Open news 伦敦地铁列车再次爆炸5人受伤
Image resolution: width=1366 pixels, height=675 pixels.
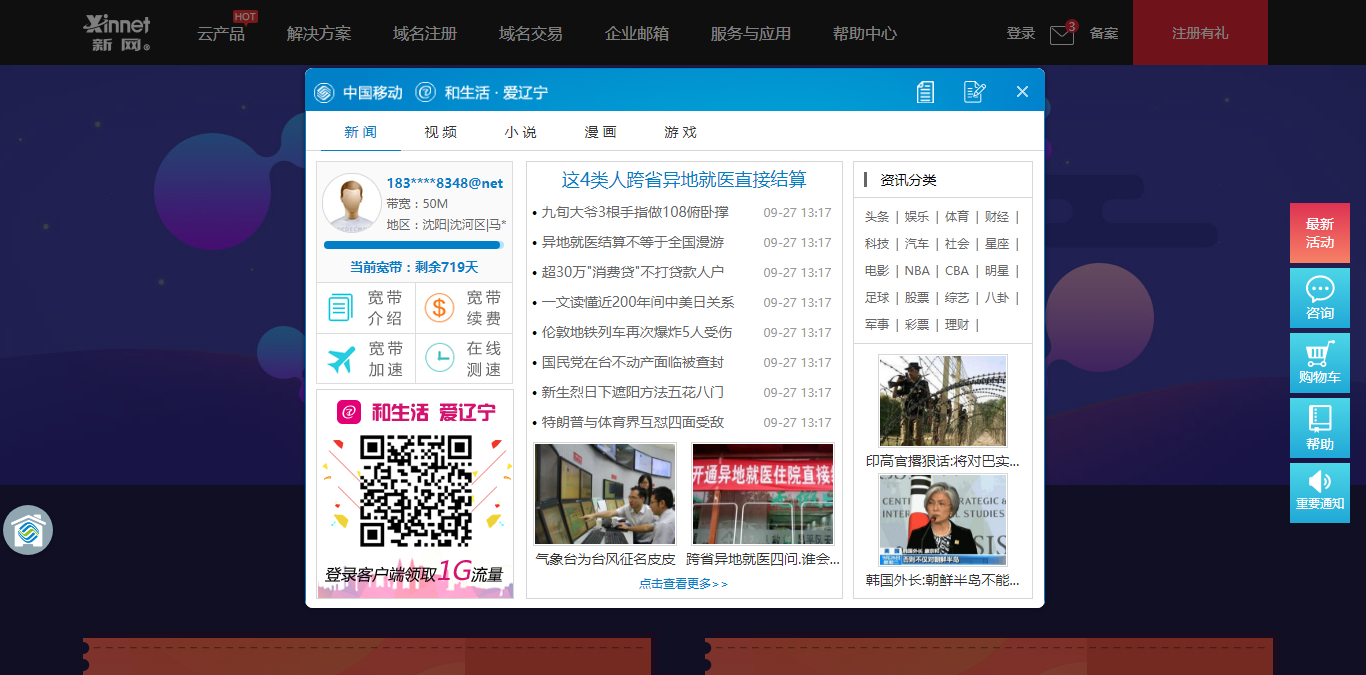pos(637,332)
